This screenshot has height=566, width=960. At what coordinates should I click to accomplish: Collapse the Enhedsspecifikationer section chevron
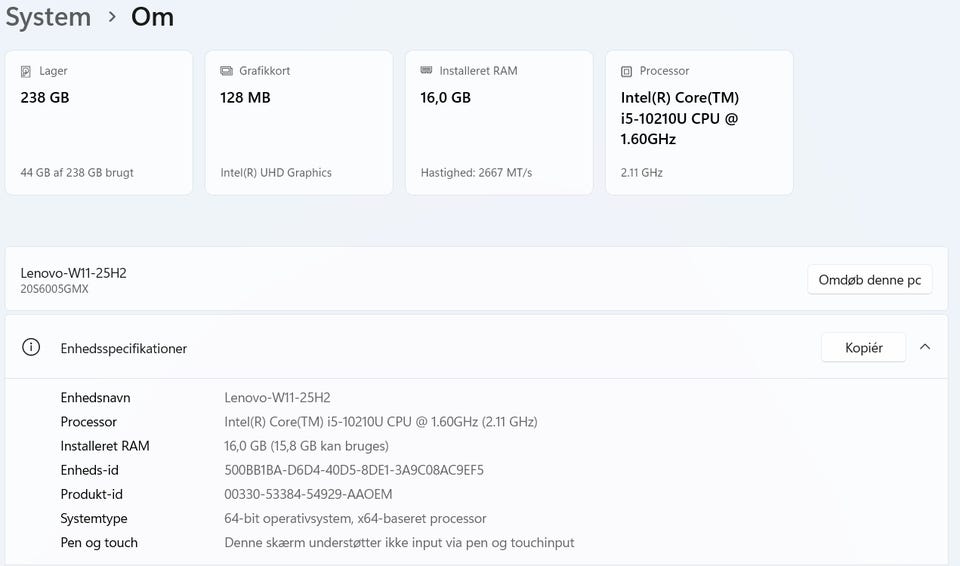tap(925, 347)
